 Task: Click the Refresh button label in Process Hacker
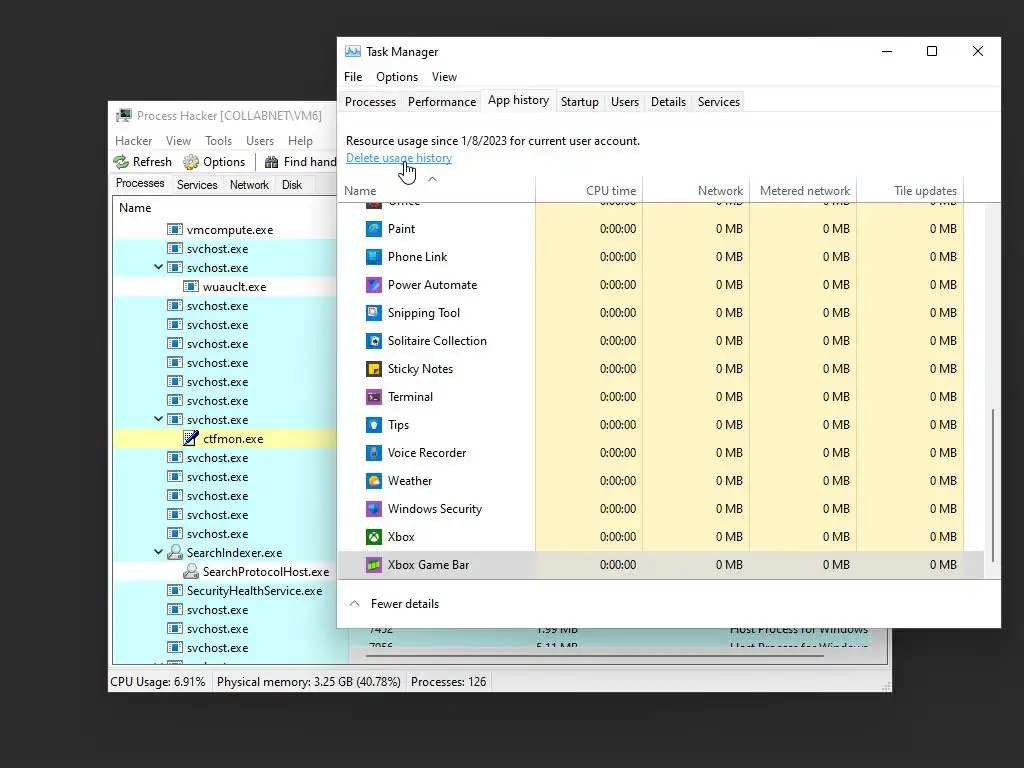(x=152, y=162)
